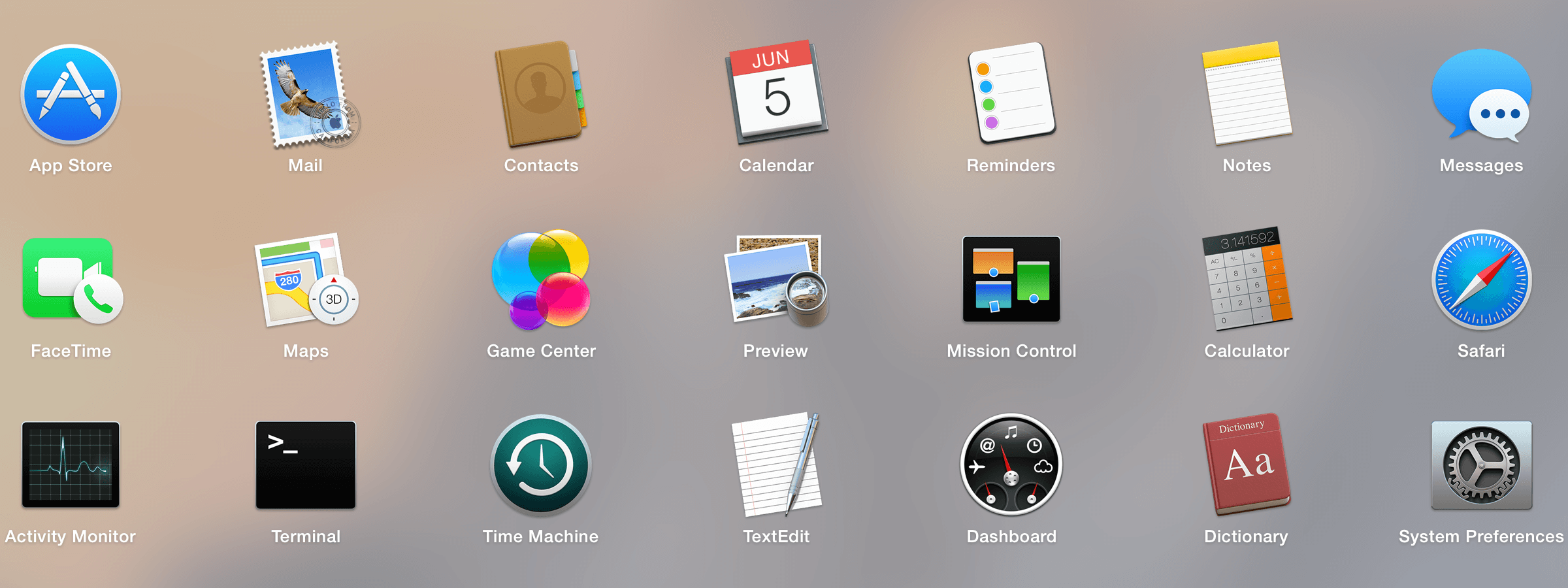Click the "Mail" label text
The height and width of the screenshot is (588, 1568).
[306, 165]
